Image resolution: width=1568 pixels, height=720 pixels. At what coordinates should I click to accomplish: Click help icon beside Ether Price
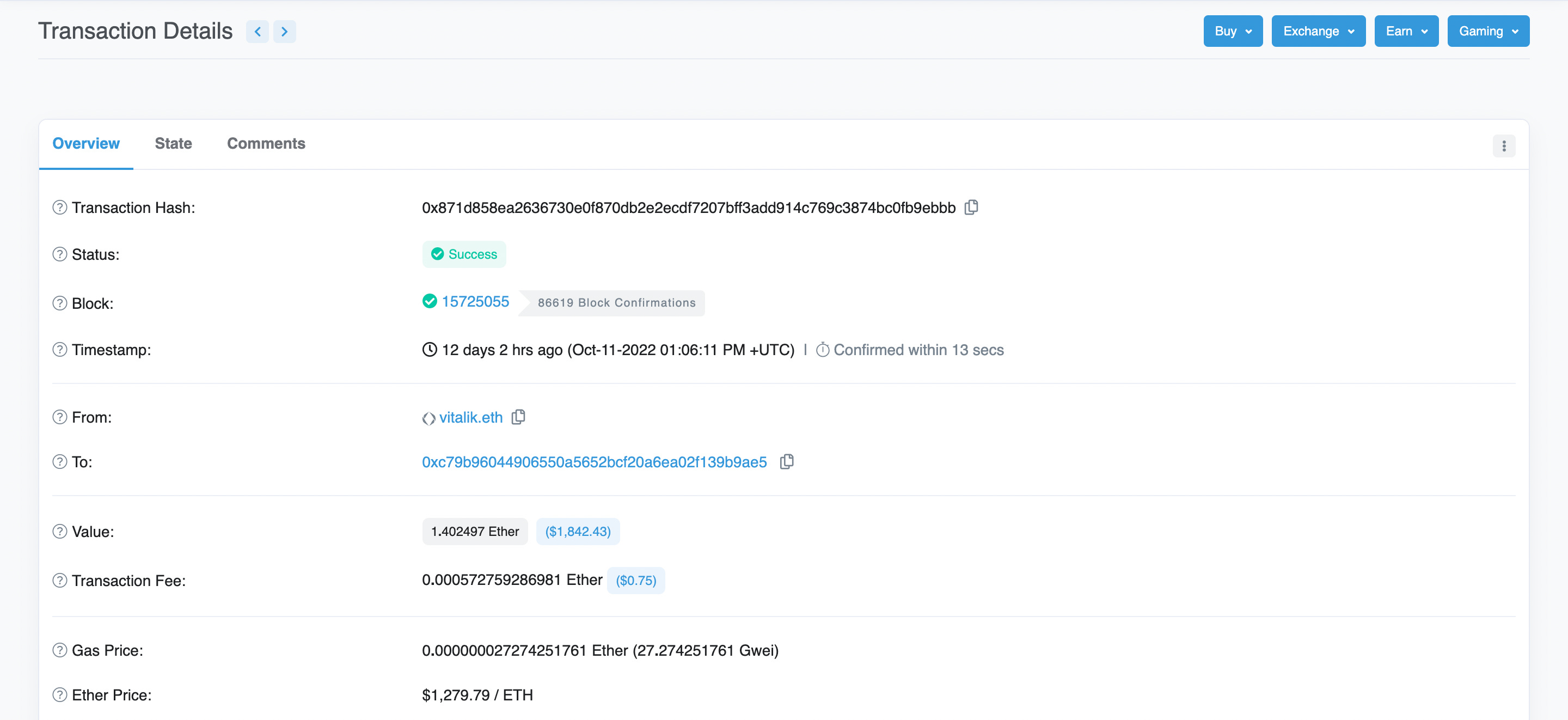pyautogui.click(x=60, y=694)
